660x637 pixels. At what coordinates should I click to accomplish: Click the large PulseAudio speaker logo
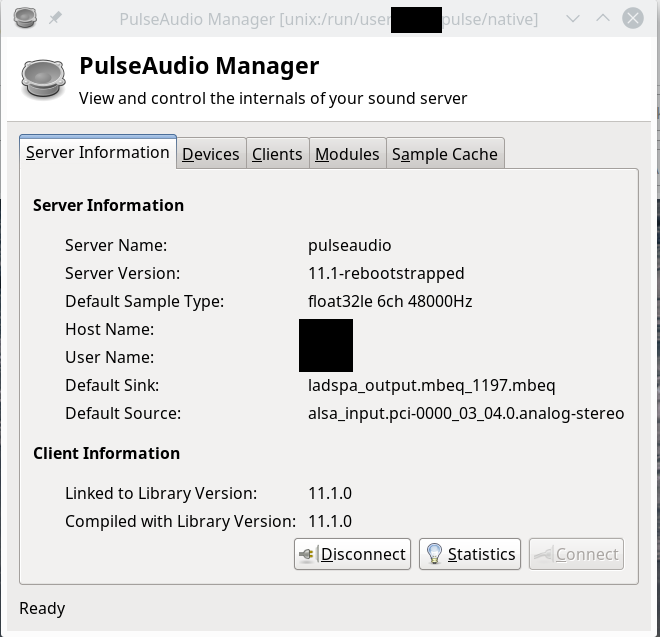coord(43,80)
